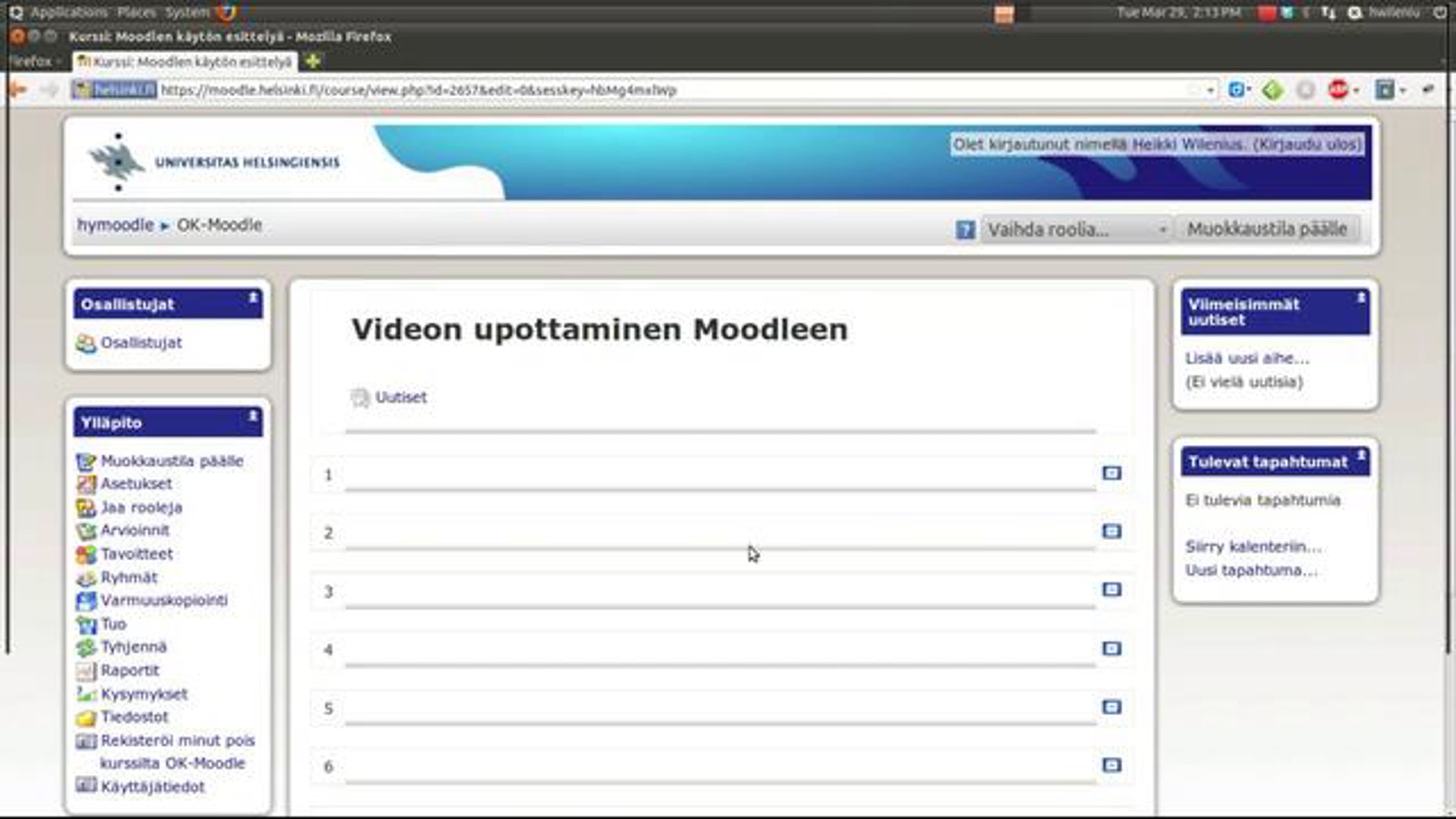1456x819 pixels.
Task: Click the Uutiset forum icon
Action: tap(360, 398)
